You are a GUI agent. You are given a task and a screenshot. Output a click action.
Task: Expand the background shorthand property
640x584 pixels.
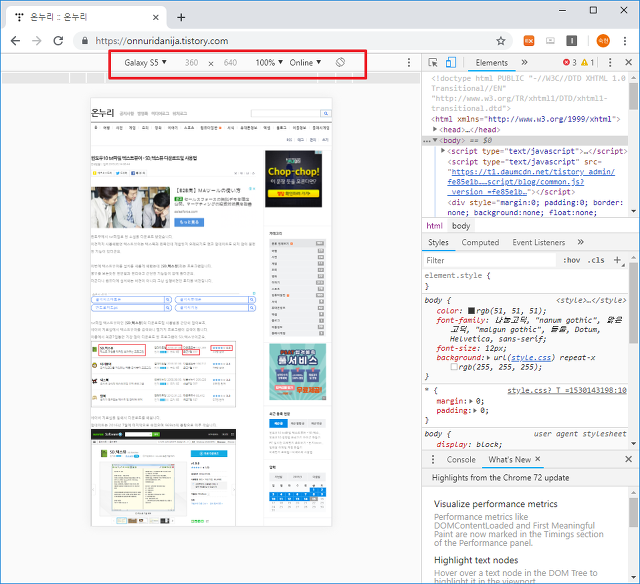(x=488, y=358)
